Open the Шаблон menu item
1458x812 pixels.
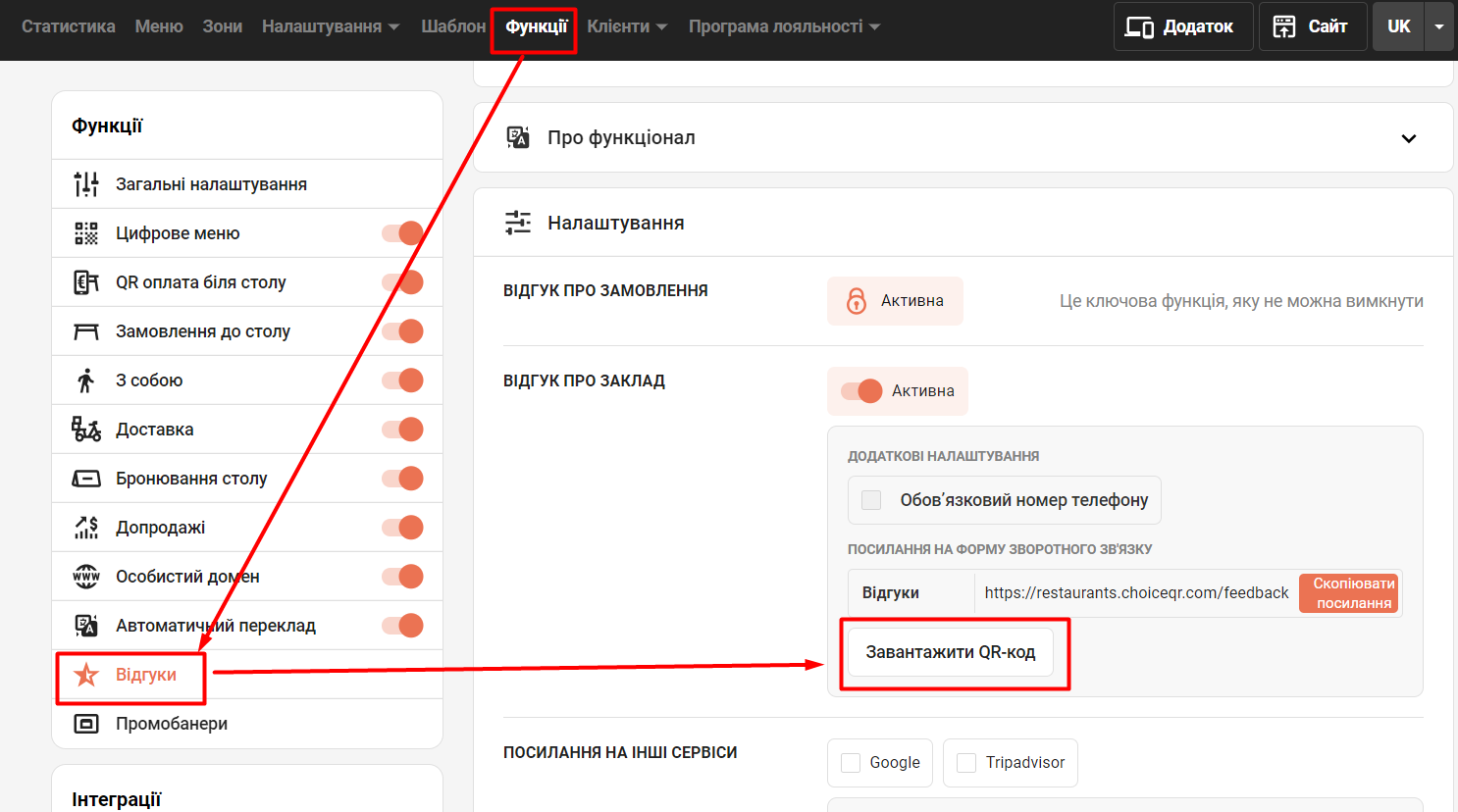point(453,26)
